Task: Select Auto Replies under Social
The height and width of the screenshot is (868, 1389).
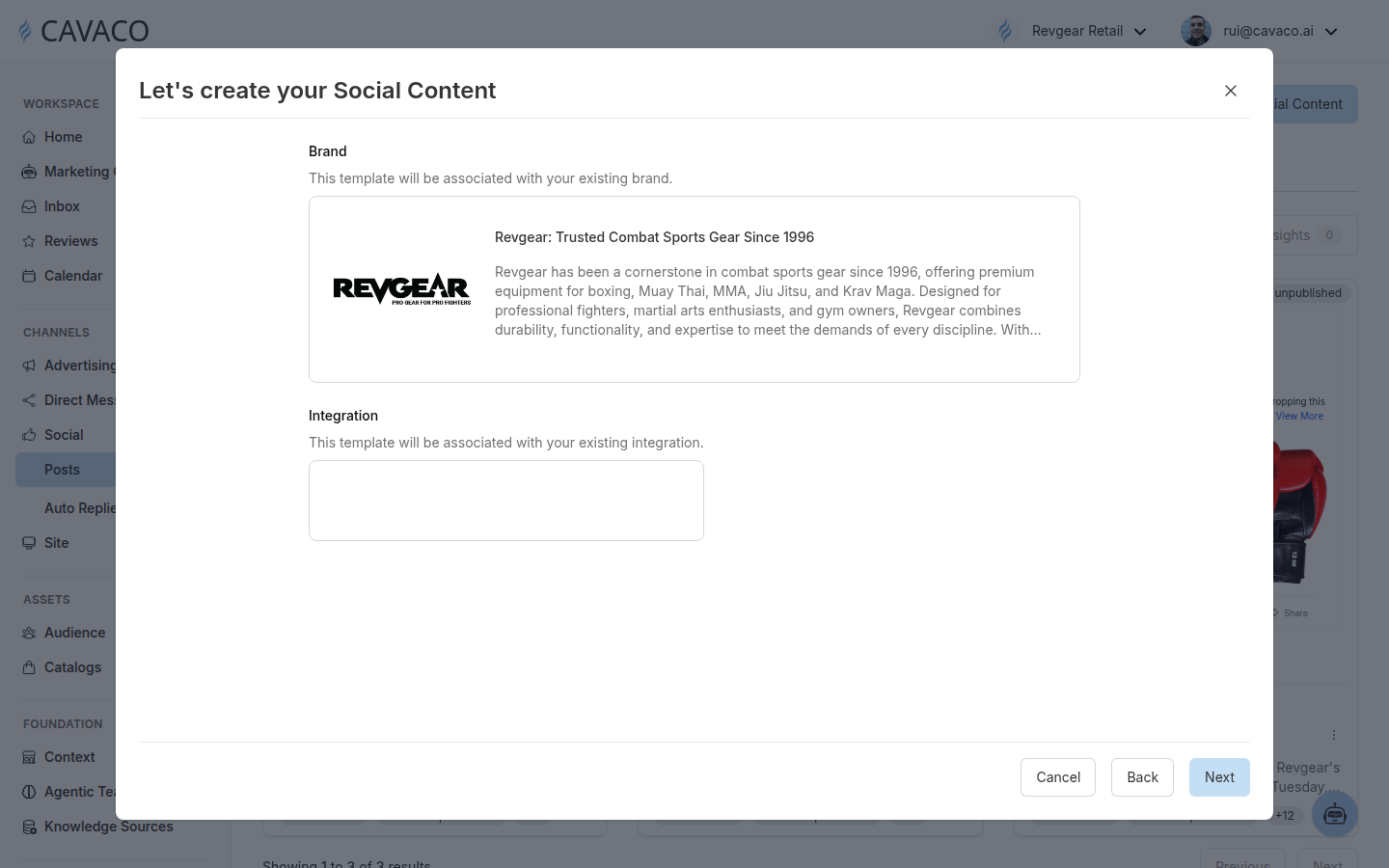Action: coord(80,508)
